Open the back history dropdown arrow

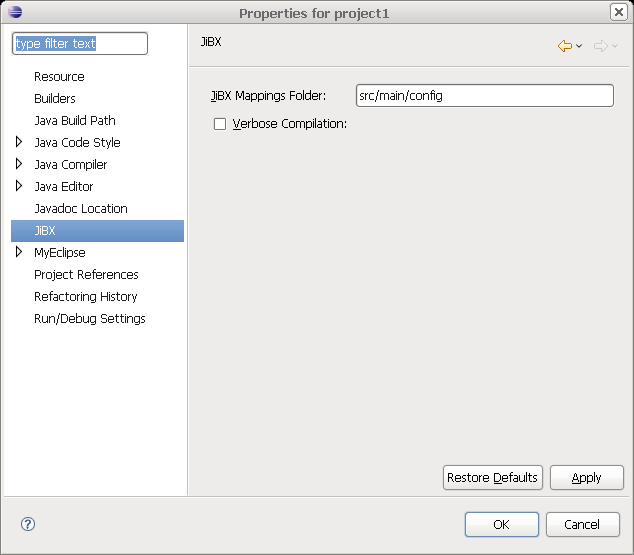(x=579, y=47)
